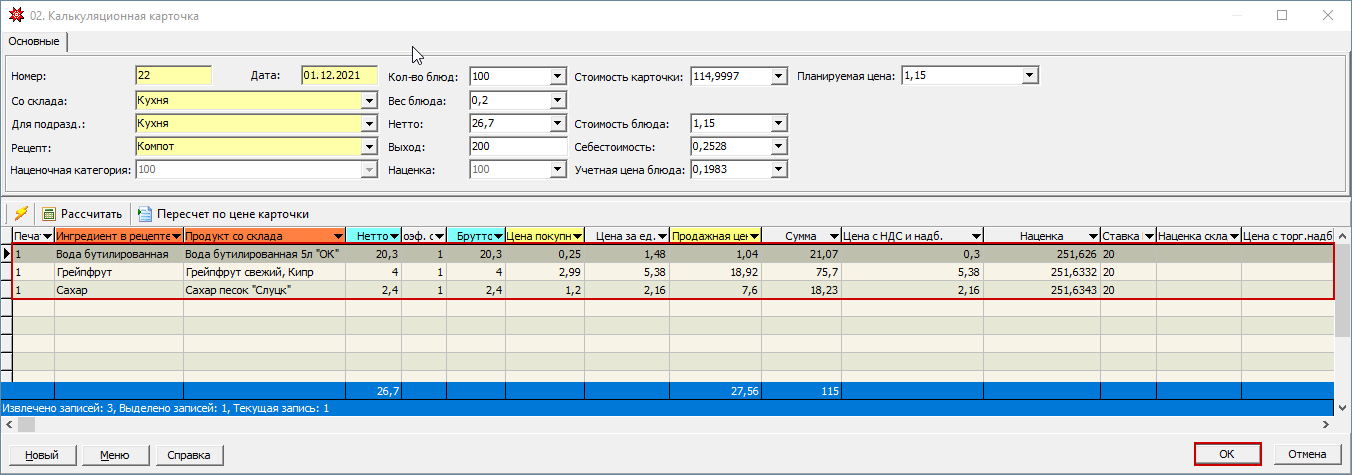
Task: Click the Новый button
Action: (x=41, y=455)
